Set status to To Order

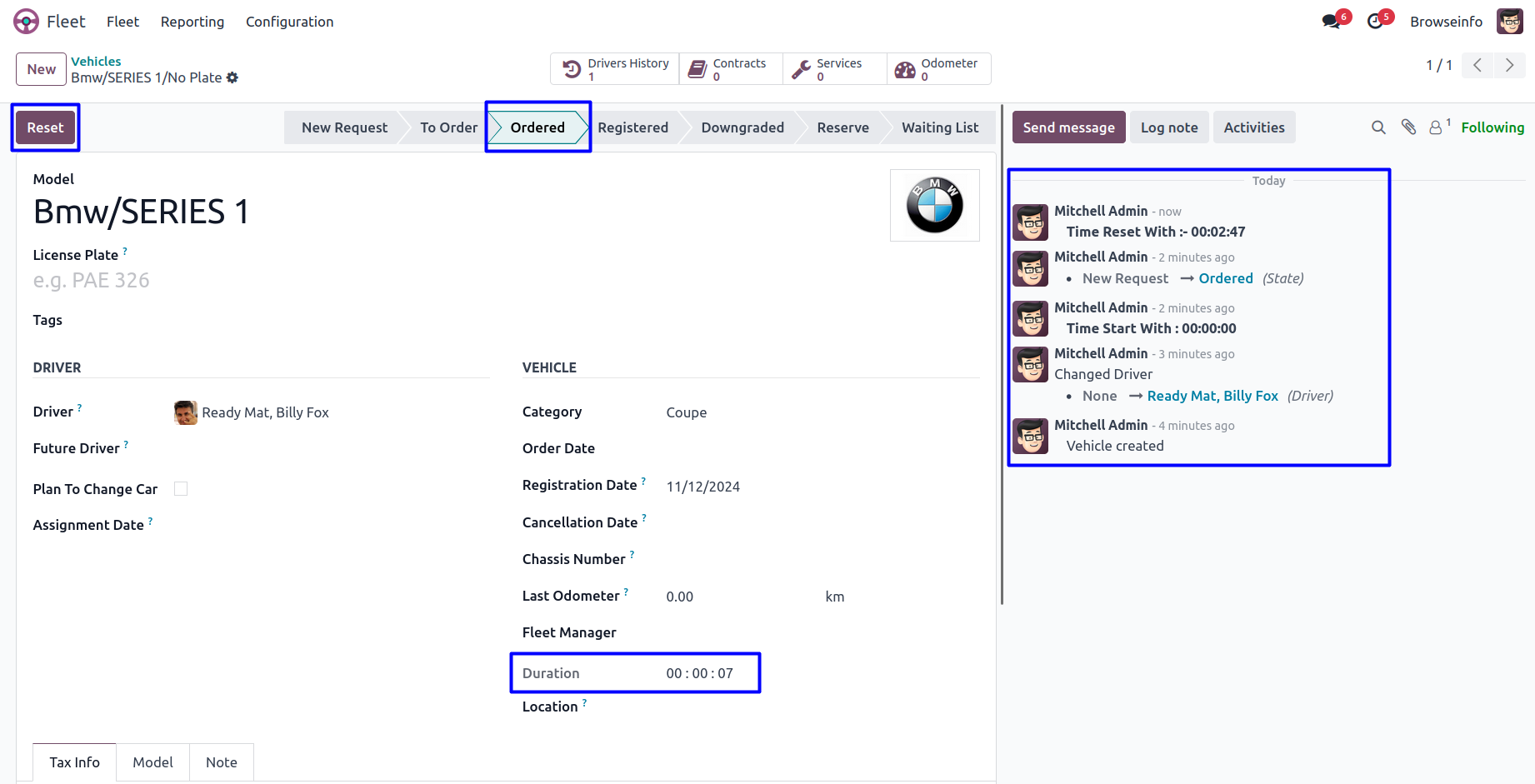(448, 127)
